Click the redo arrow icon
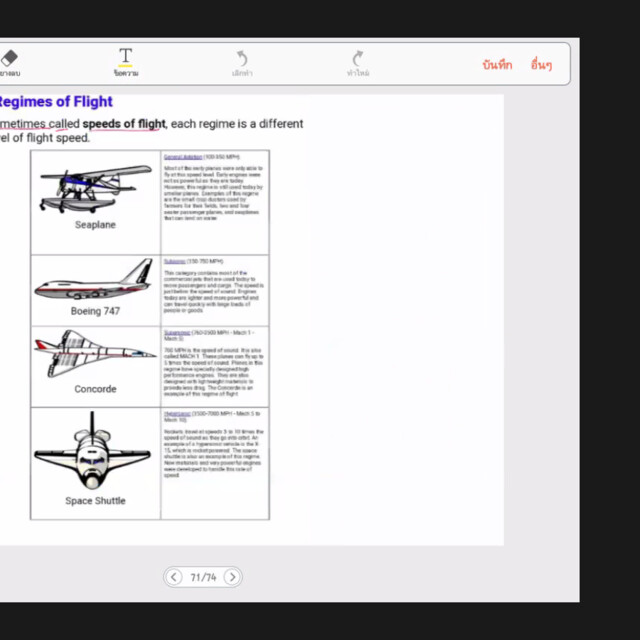640x640 pixels. tap(358, 58)
